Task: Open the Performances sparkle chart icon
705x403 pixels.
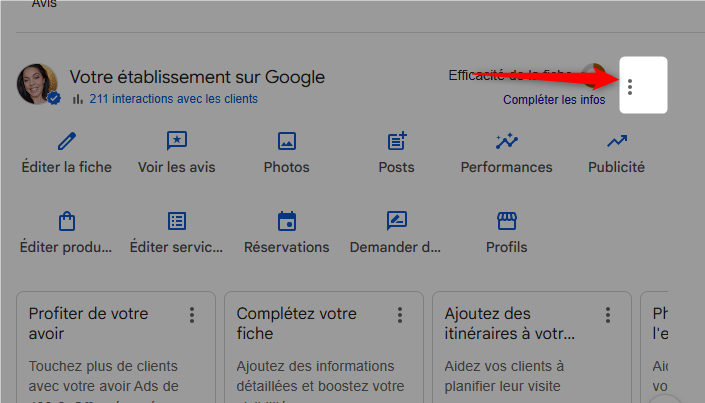Action: [x=507, y=141]
